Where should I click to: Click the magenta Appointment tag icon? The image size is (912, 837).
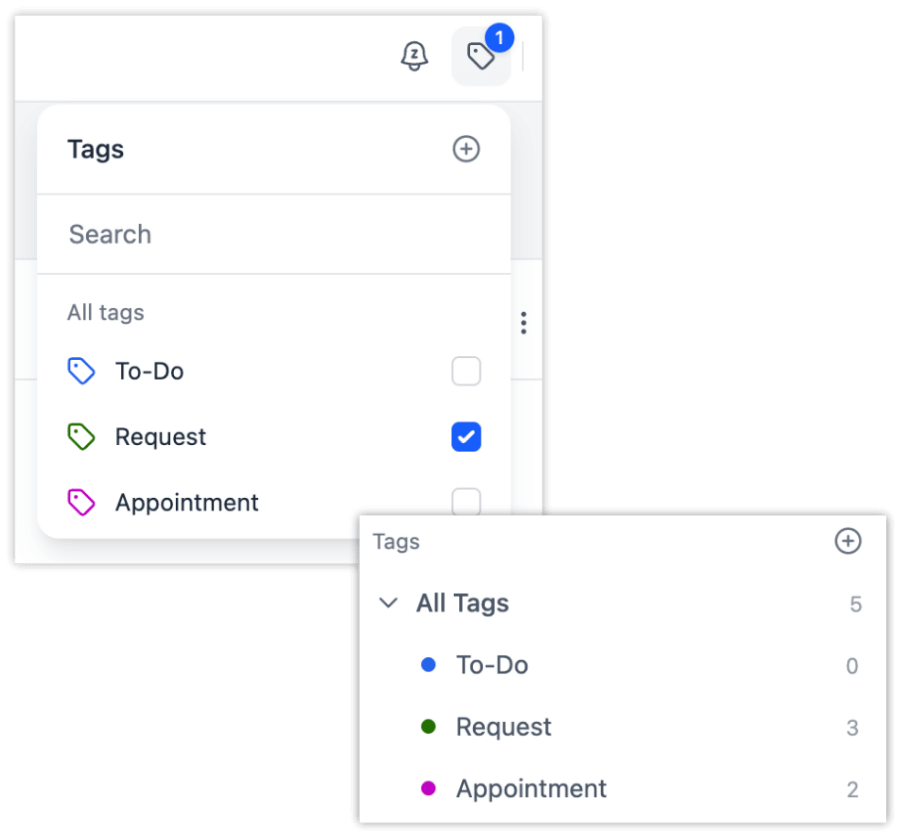click(81, 502)
